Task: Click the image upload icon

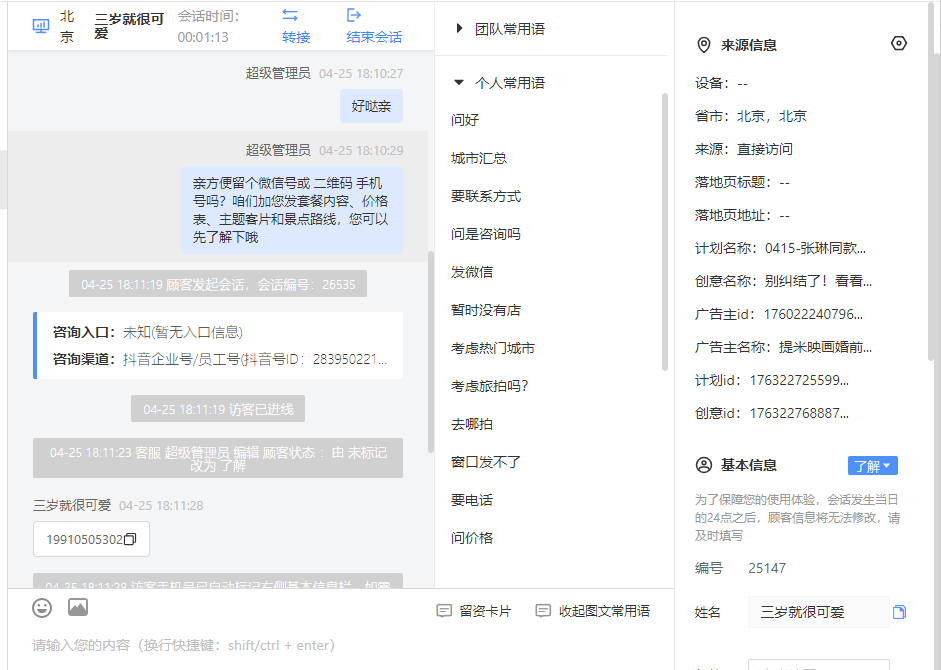Action: tap(78, 608)
